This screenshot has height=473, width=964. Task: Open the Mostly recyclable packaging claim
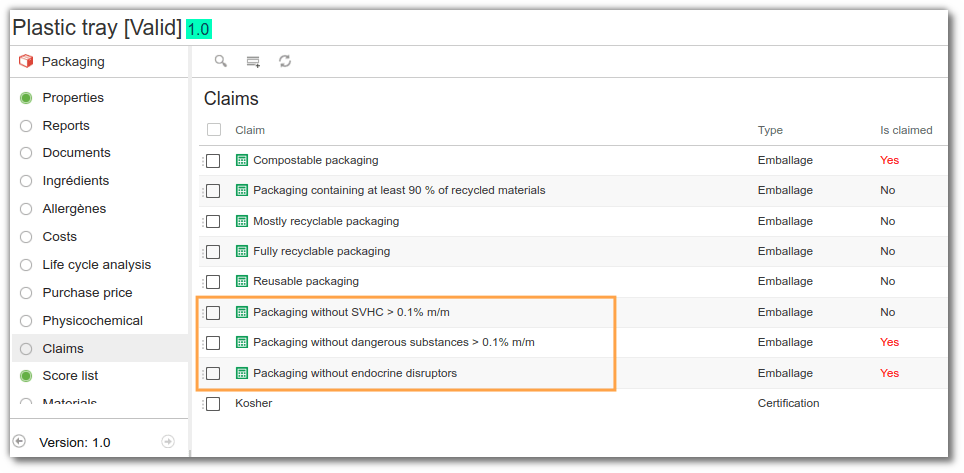pos(326,221)
